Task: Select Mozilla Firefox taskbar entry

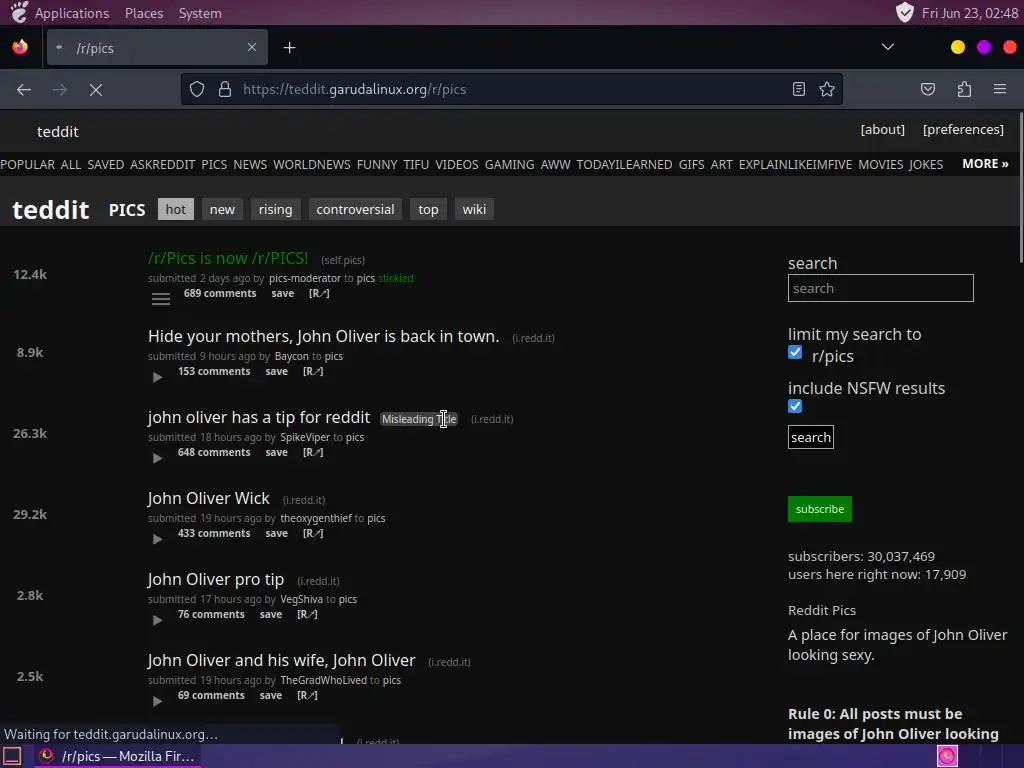Action: coord(118,756)
